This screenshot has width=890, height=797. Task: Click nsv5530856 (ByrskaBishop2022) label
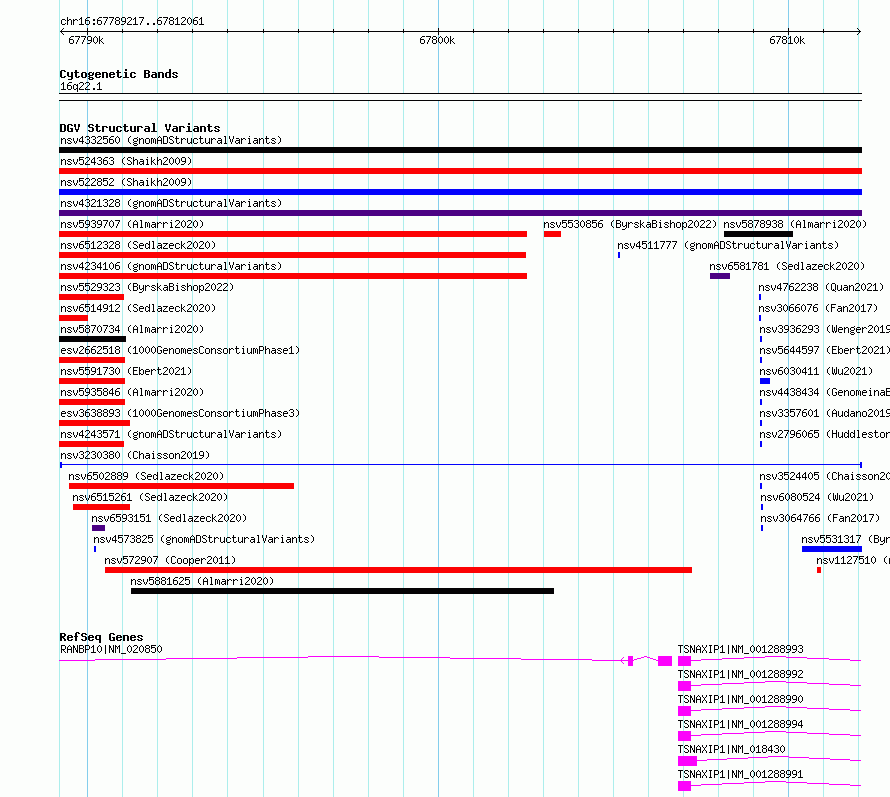tap(630, 224)
